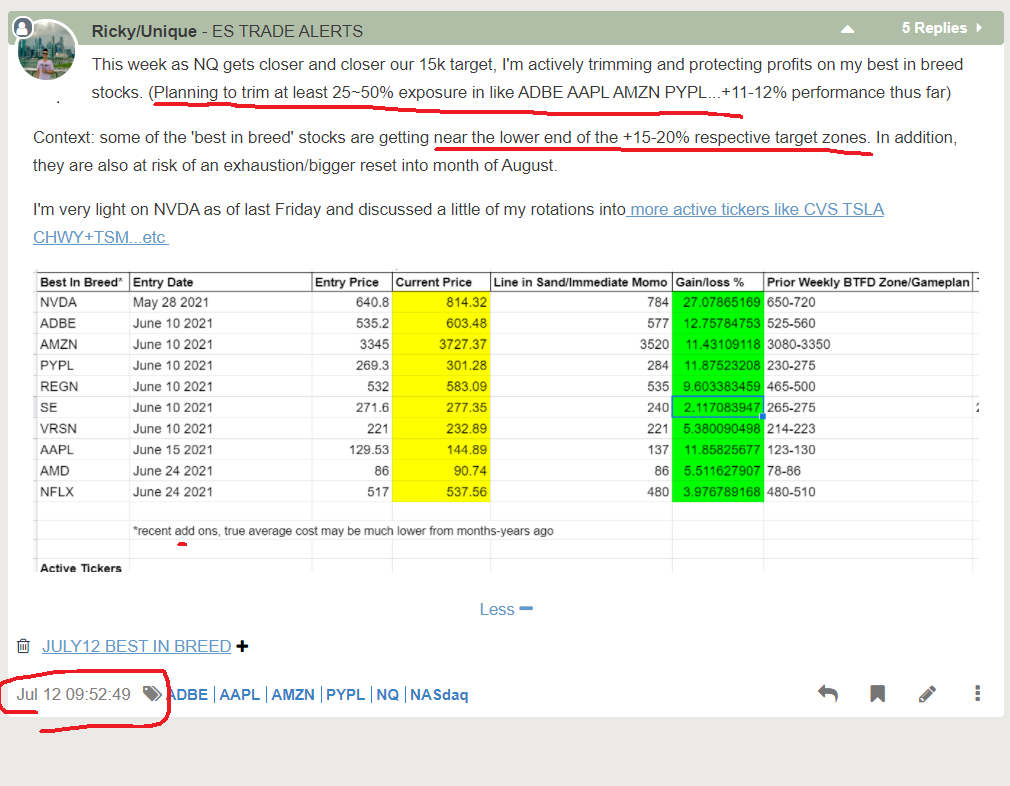Select line in sand value 784
This screenshot has width=1010, height=786.
click(581, 302)
